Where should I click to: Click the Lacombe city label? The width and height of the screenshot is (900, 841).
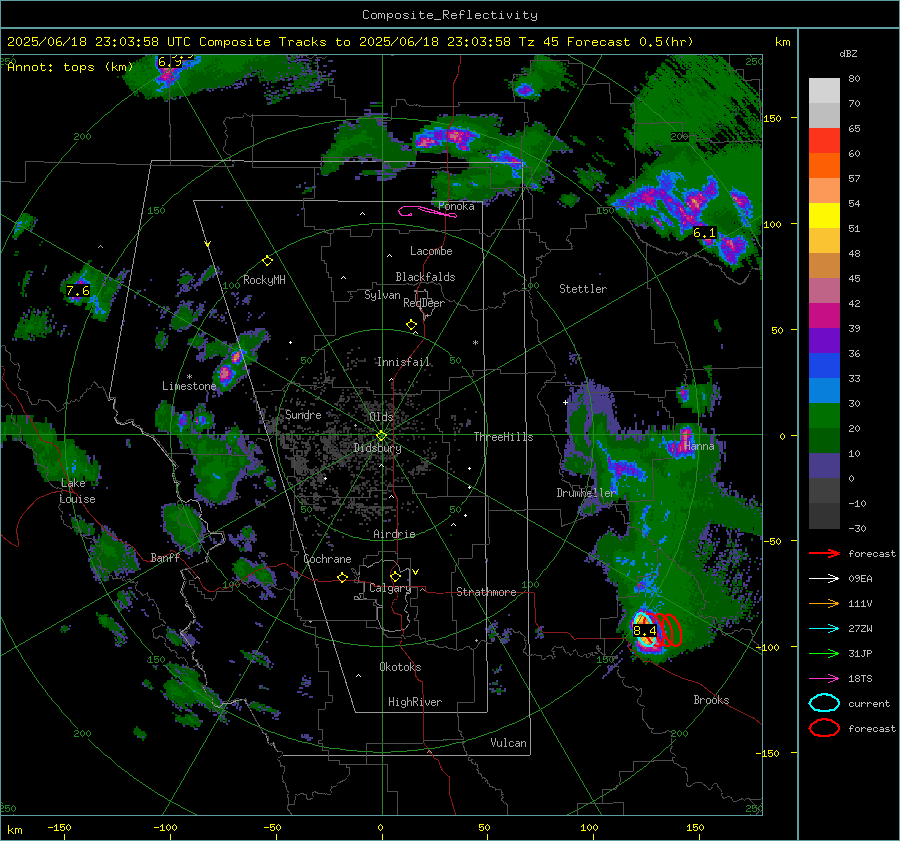[x=431, y=251]
